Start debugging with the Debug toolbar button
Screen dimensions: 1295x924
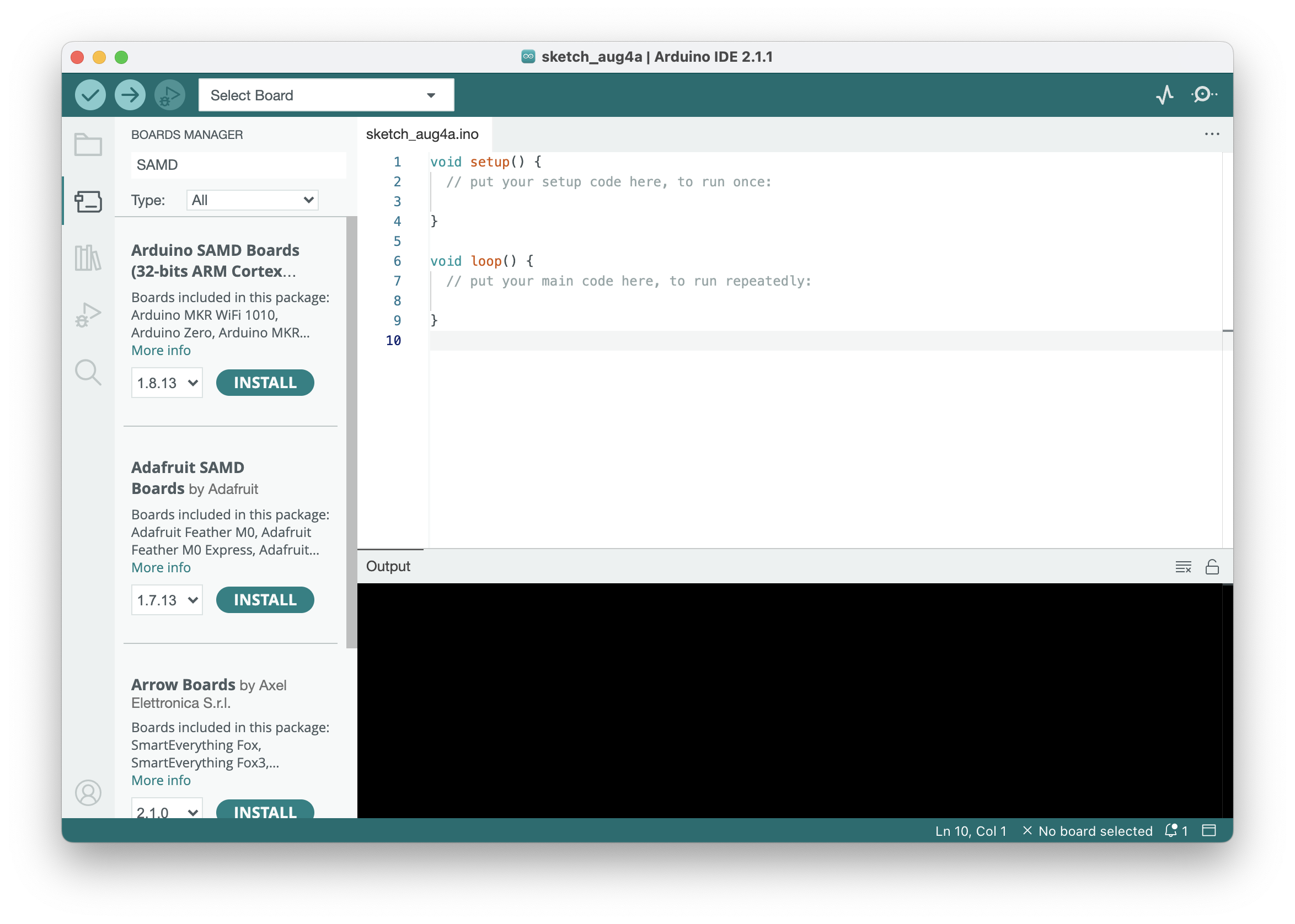(x=170, y=95)
